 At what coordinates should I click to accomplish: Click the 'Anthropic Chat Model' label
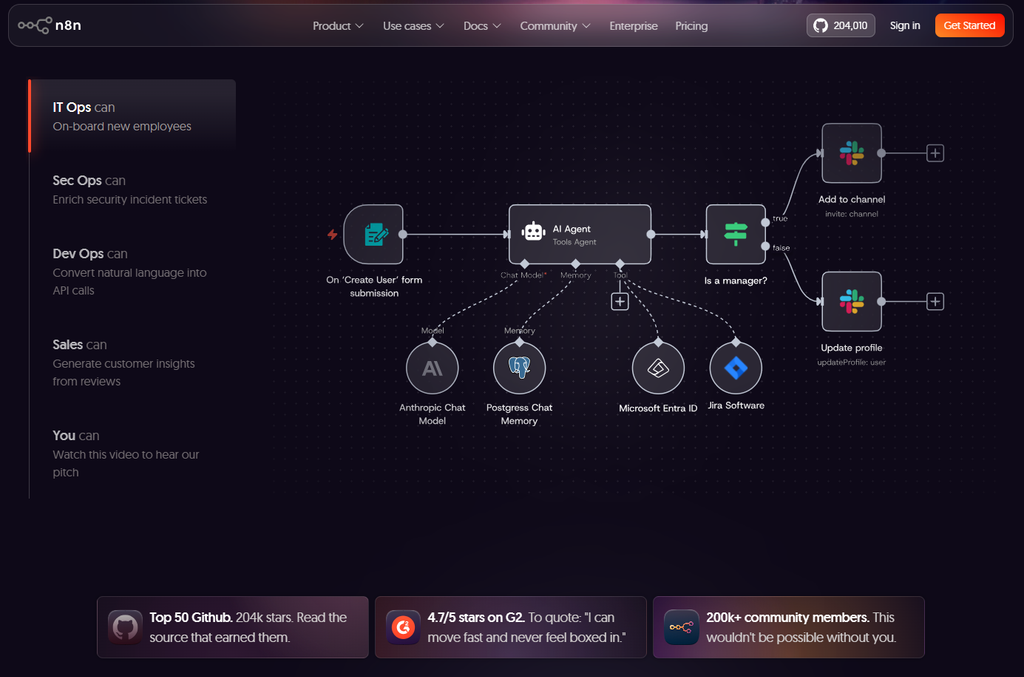point(432,414)
